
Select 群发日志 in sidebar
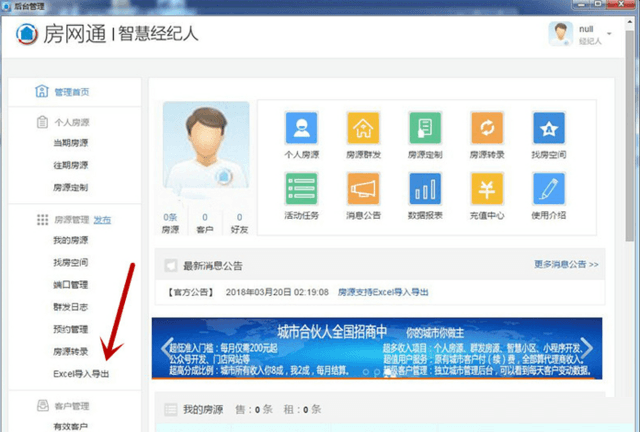pos(71,307)
